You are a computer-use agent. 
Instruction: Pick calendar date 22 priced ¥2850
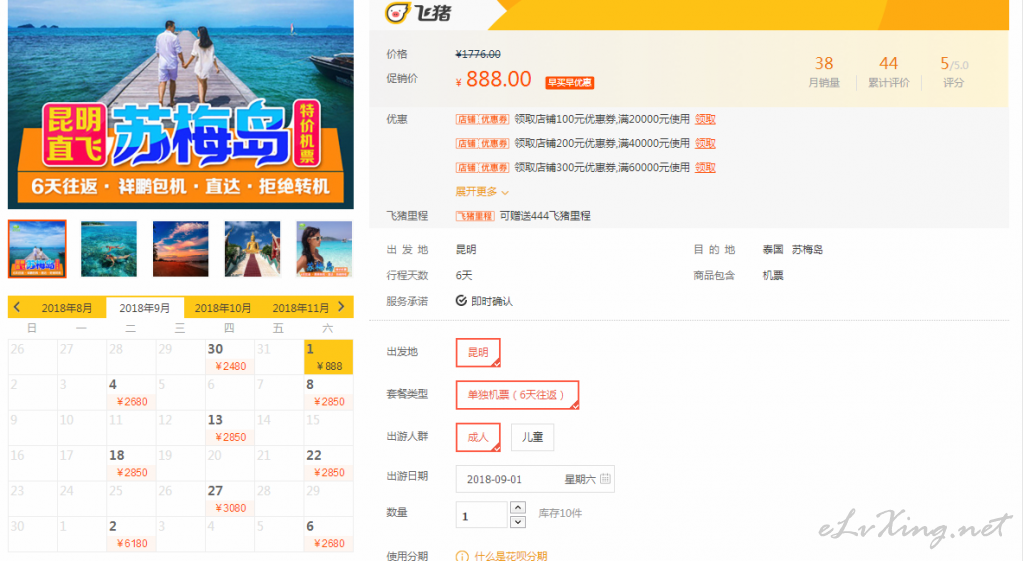click(329, 463)
